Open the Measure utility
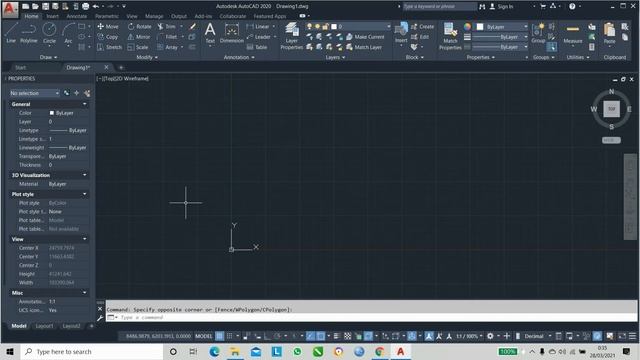The width and height of the screenshot is (640, 360). pos(573,33)
